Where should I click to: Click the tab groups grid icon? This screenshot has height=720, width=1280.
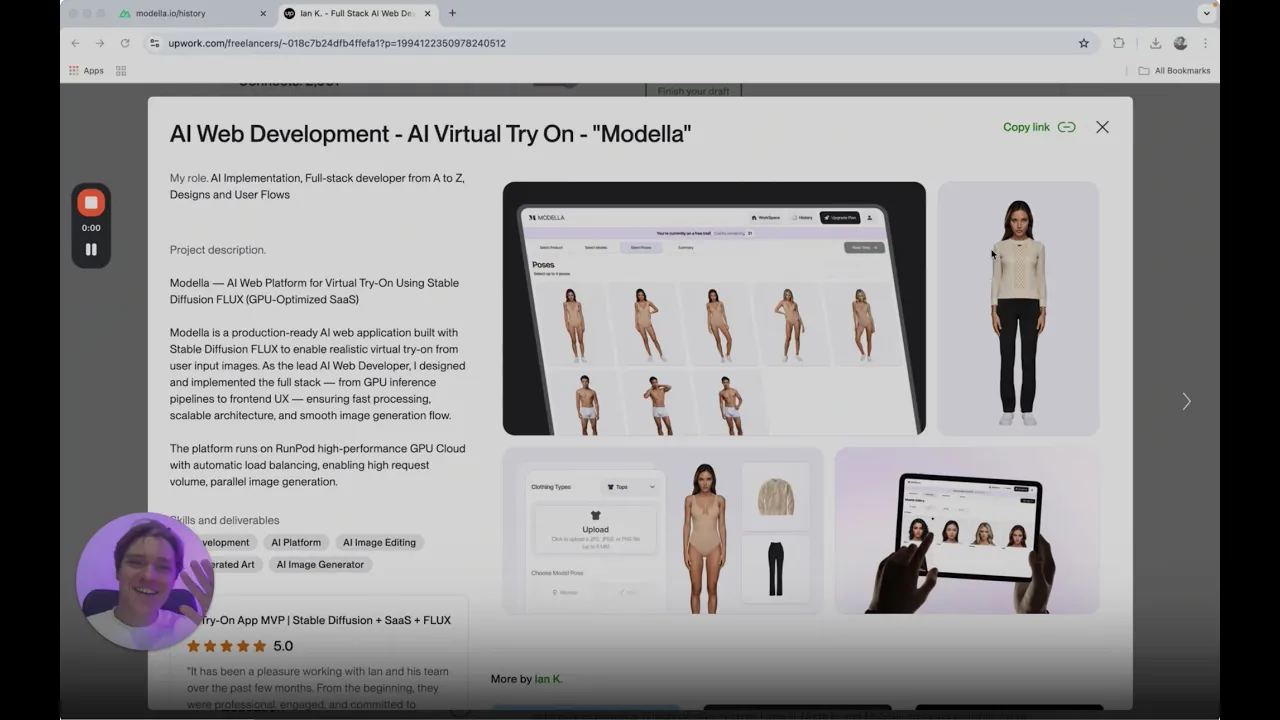[121, 71]
